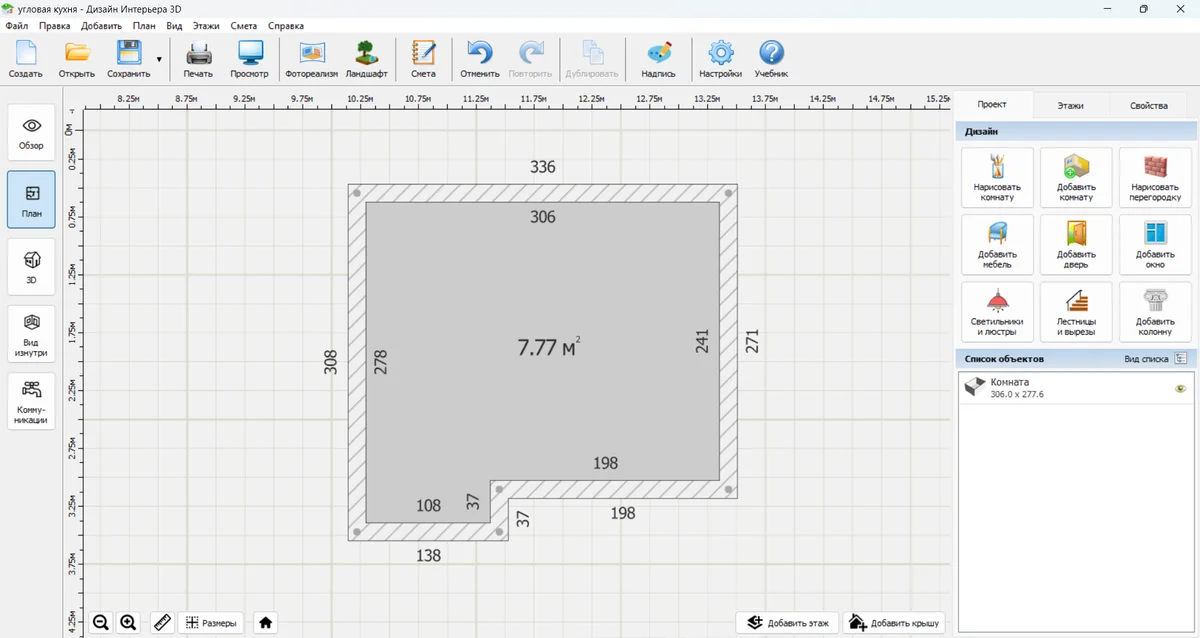Viewport: 1200px width, 638px height.
Task: Expand the Сохранить dropdown arrow
Action: pos(159,60)
